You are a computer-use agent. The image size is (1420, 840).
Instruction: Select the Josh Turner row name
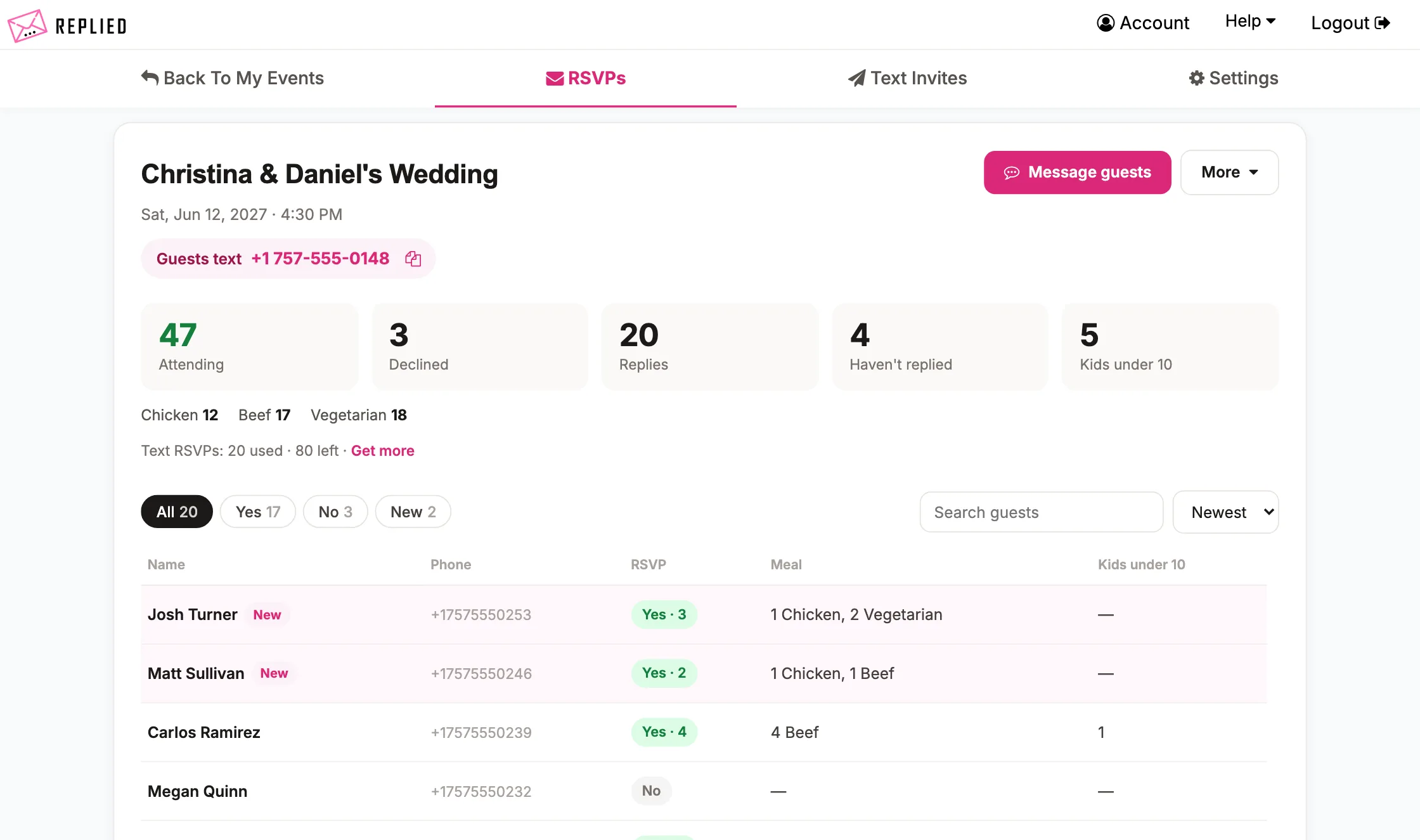pos(193,614)
